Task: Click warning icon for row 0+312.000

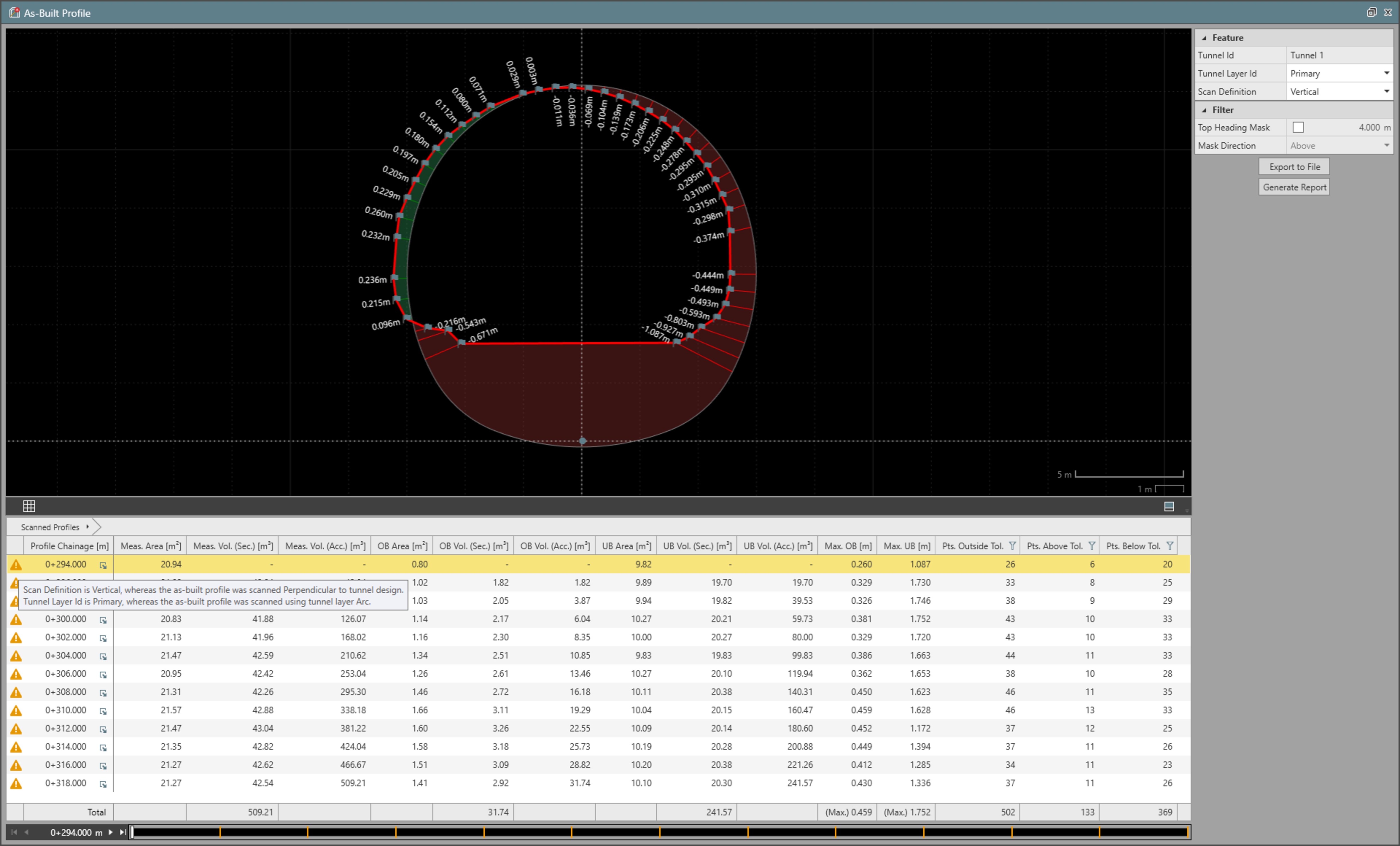Action: coord(16,728)
